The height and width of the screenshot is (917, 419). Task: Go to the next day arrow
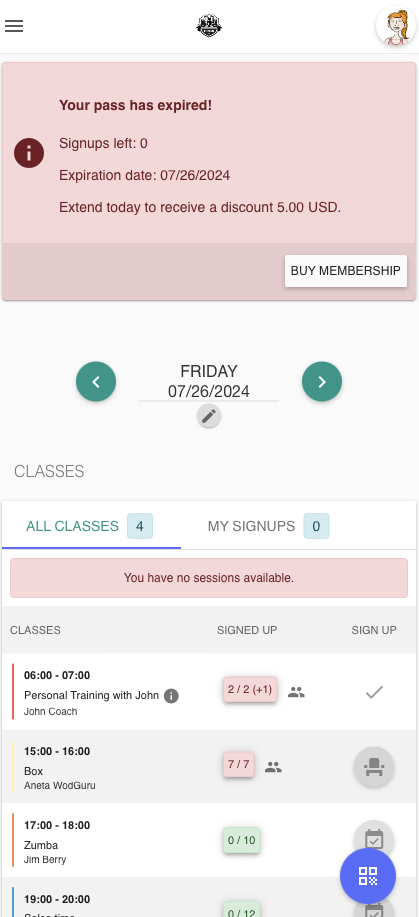(x=322, y=381)
